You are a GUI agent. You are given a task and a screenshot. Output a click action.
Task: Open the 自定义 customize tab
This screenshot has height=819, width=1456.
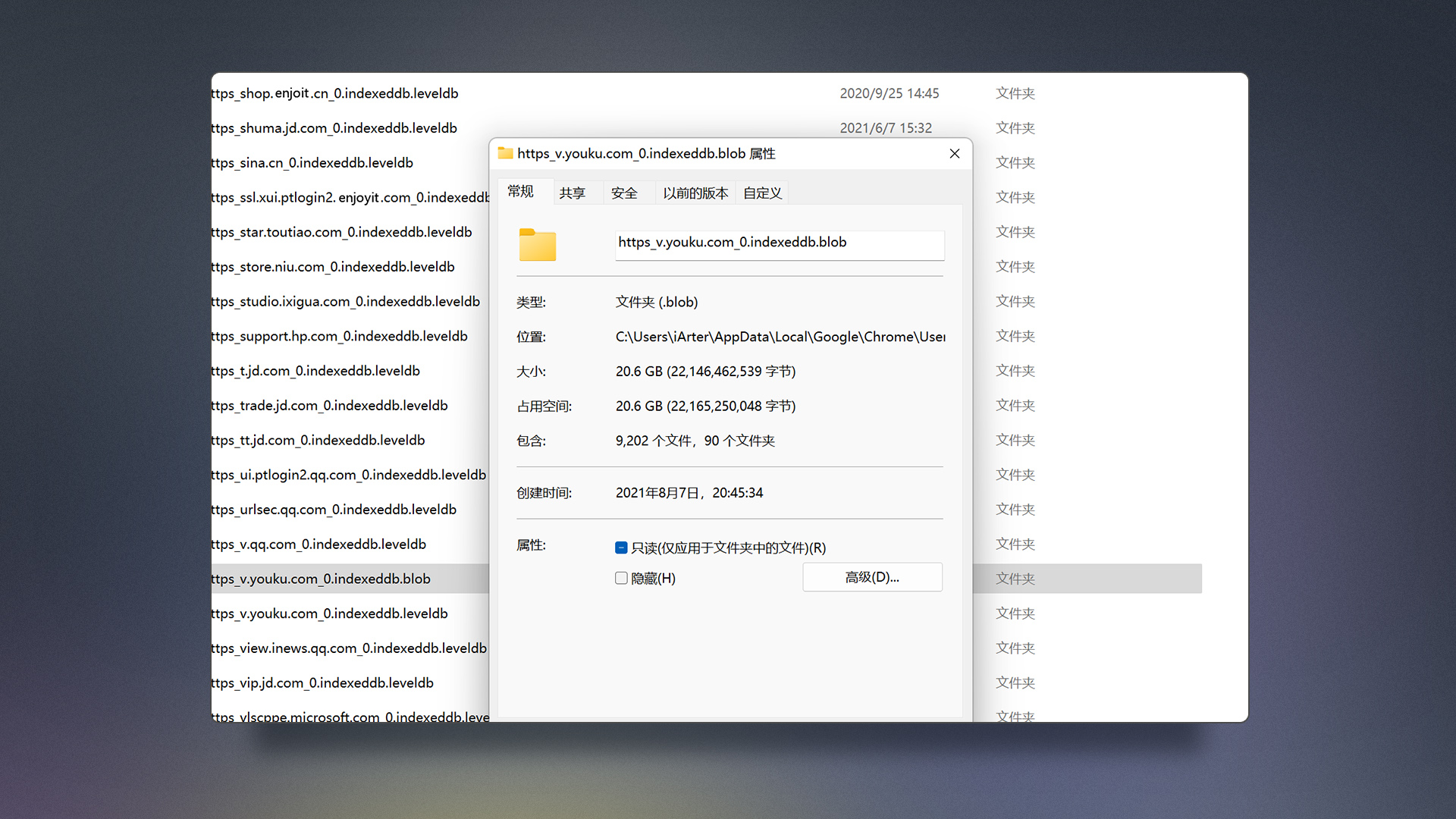tap(761, 193)
